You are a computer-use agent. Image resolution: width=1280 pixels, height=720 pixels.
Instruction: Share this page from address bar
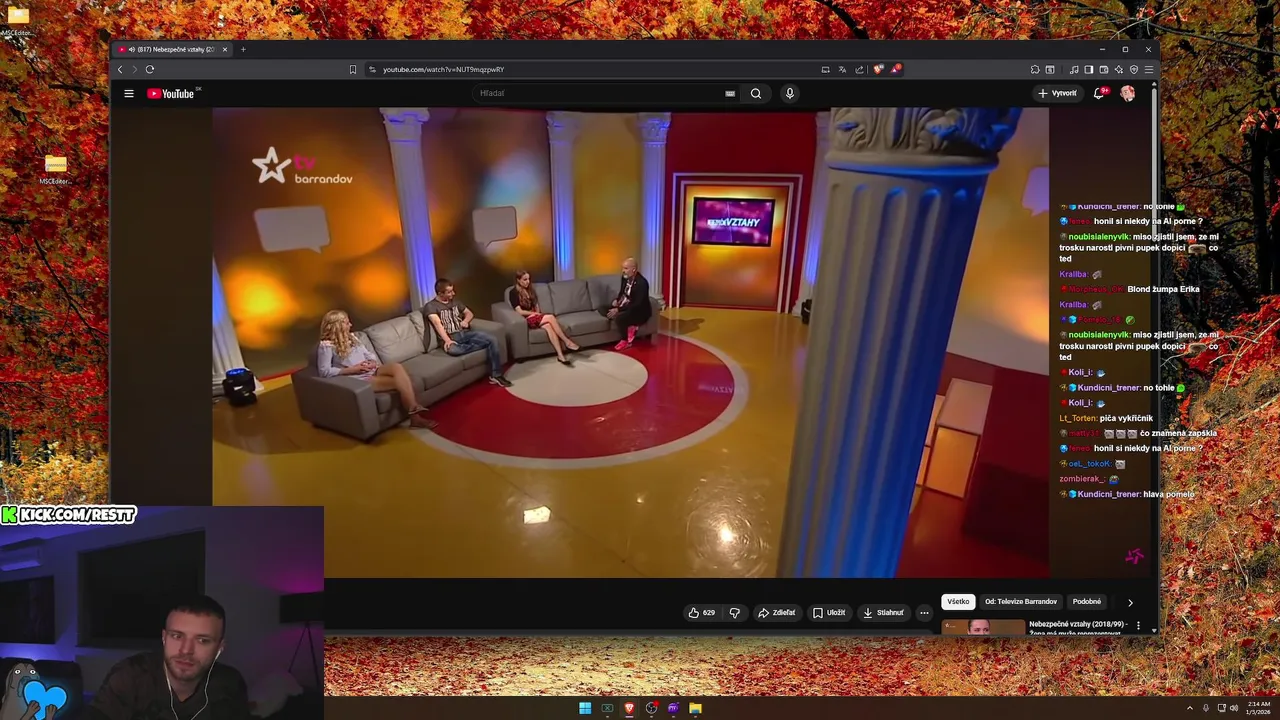click(859, 69)
